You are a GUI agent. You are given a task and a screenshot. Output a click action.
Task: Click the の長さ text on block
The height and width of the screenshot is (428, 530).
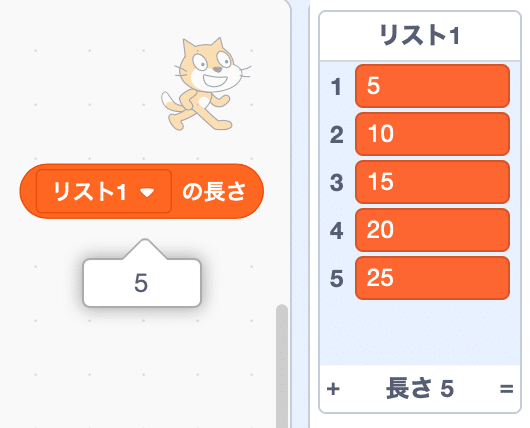click(214, 192)
